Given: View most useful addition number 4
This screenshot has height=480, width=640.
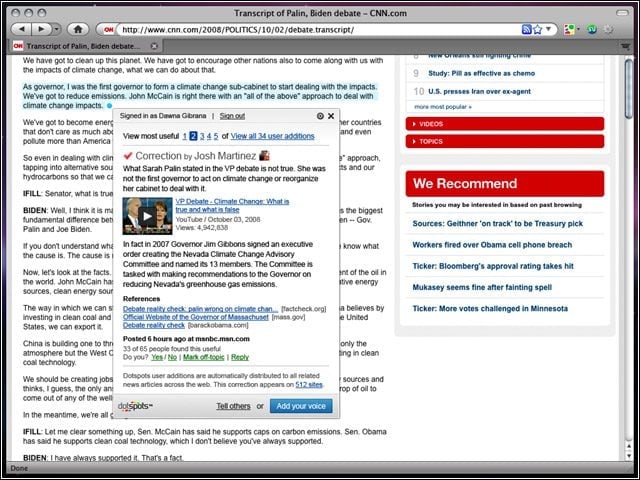Looking at the screenshot, I should 209,136.
